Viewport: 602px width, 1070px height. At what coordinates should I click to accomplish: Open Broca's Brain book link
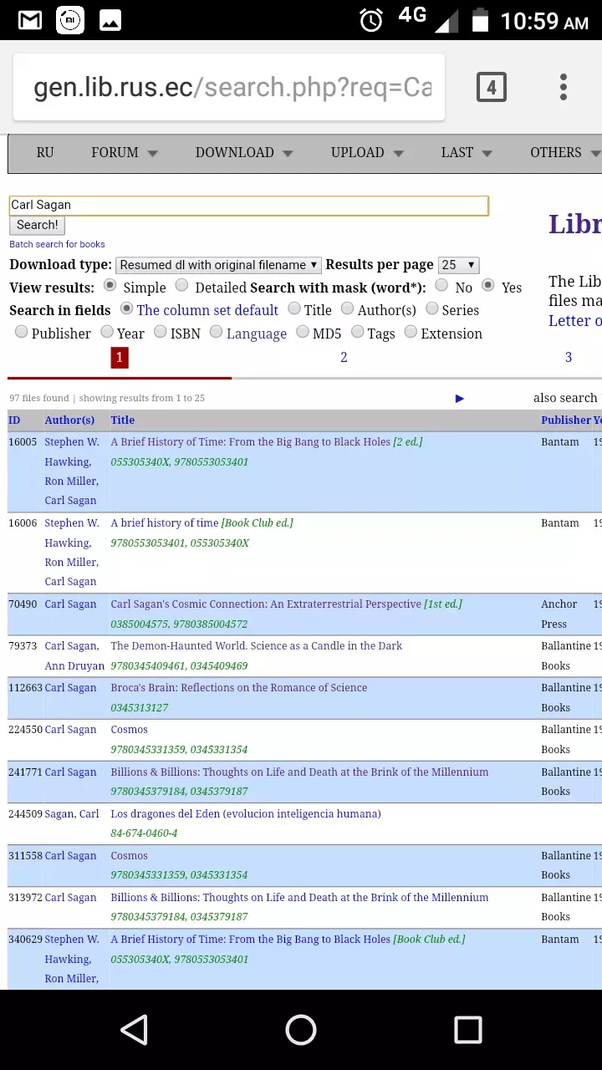[x=239, y=687]
